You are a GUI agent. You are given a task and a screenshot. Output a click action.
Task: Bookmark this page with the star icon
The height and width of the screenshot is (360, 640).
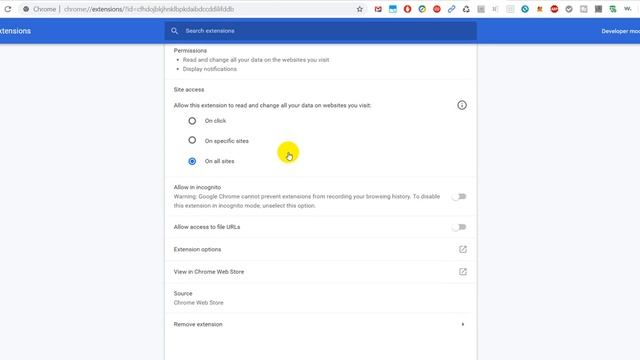[x=360, y=9]
